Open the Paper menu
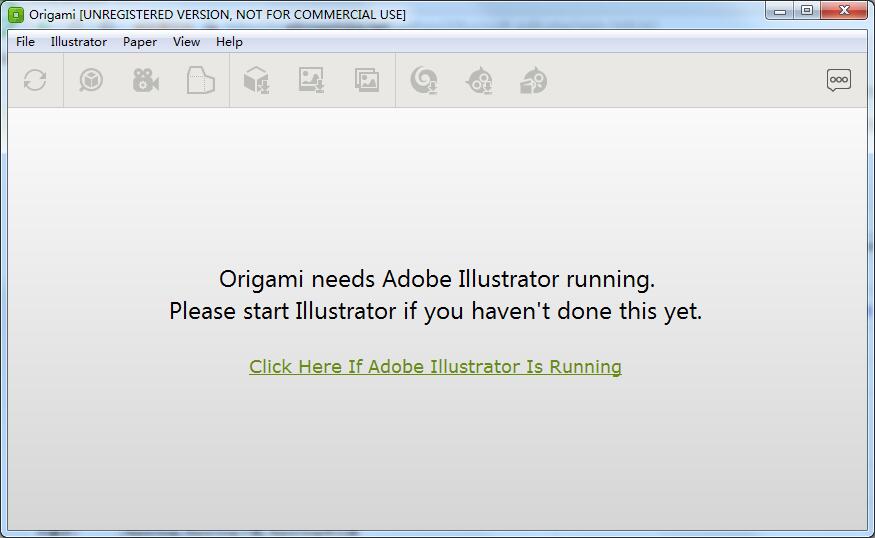The height and width of the screenshot is (538, 875). (x=140, y=42)
